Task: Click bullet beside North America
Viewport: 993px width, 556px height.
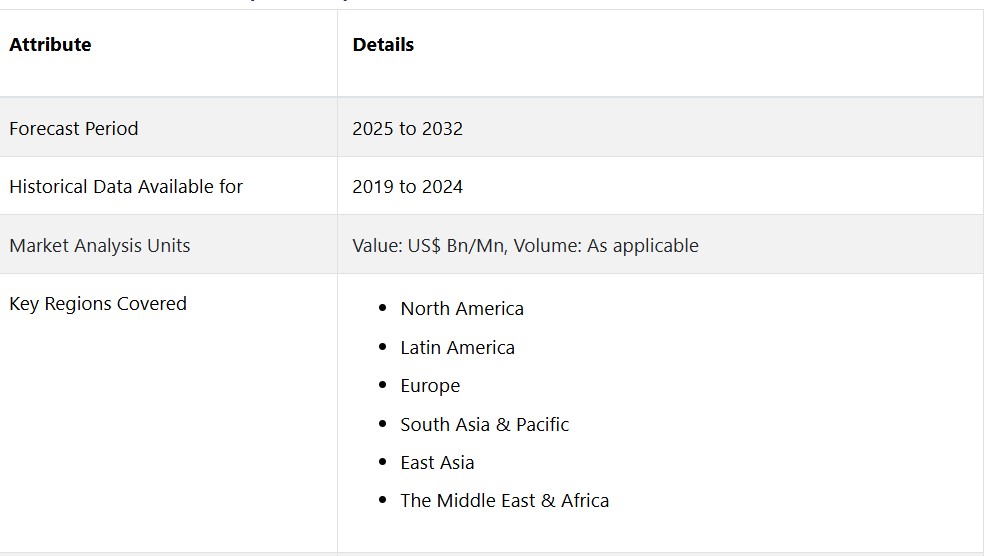Action: (x=383, y=308)
